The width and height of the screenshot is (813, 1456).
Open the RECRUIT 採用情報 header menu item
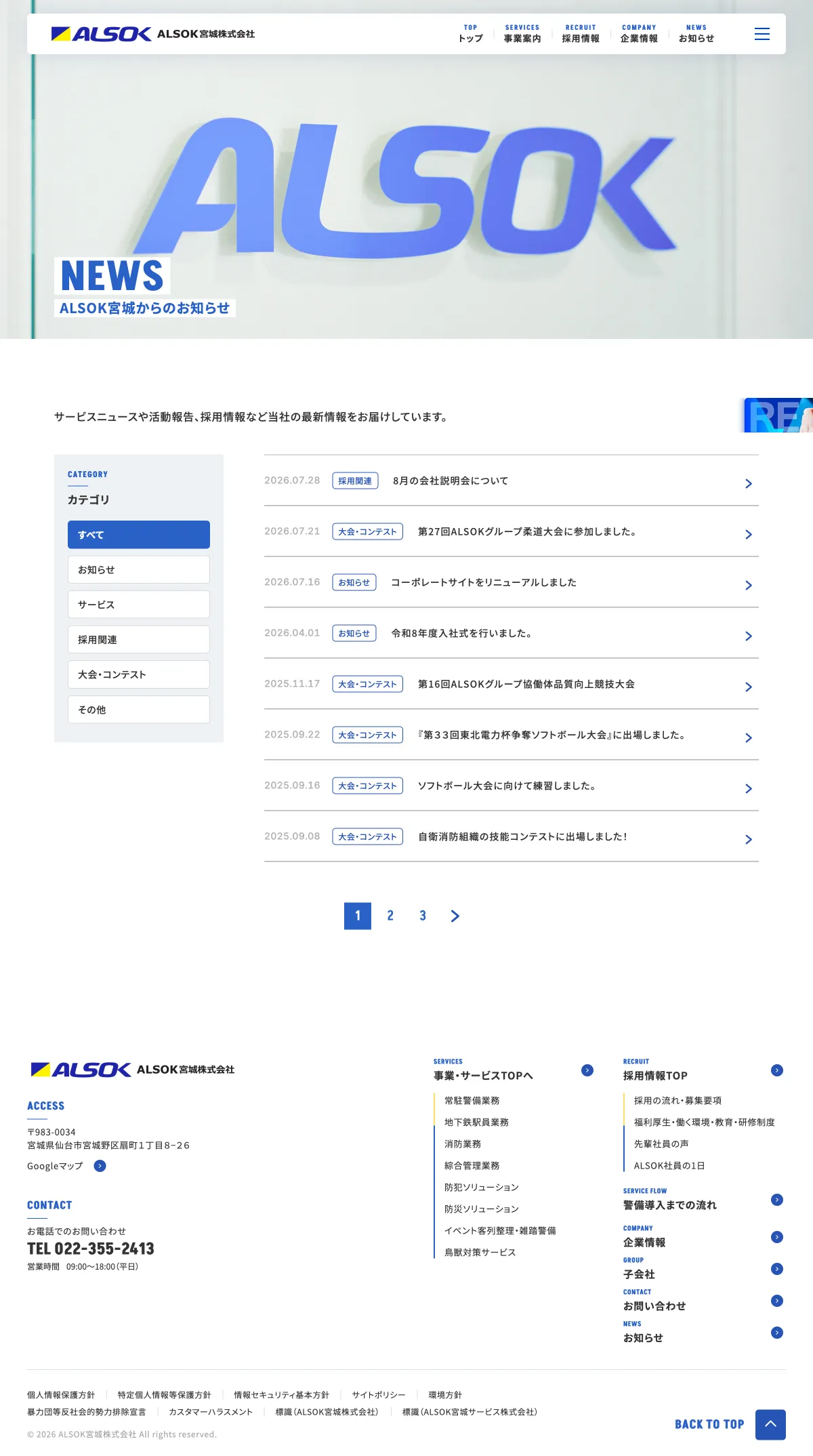pos(581,34)
